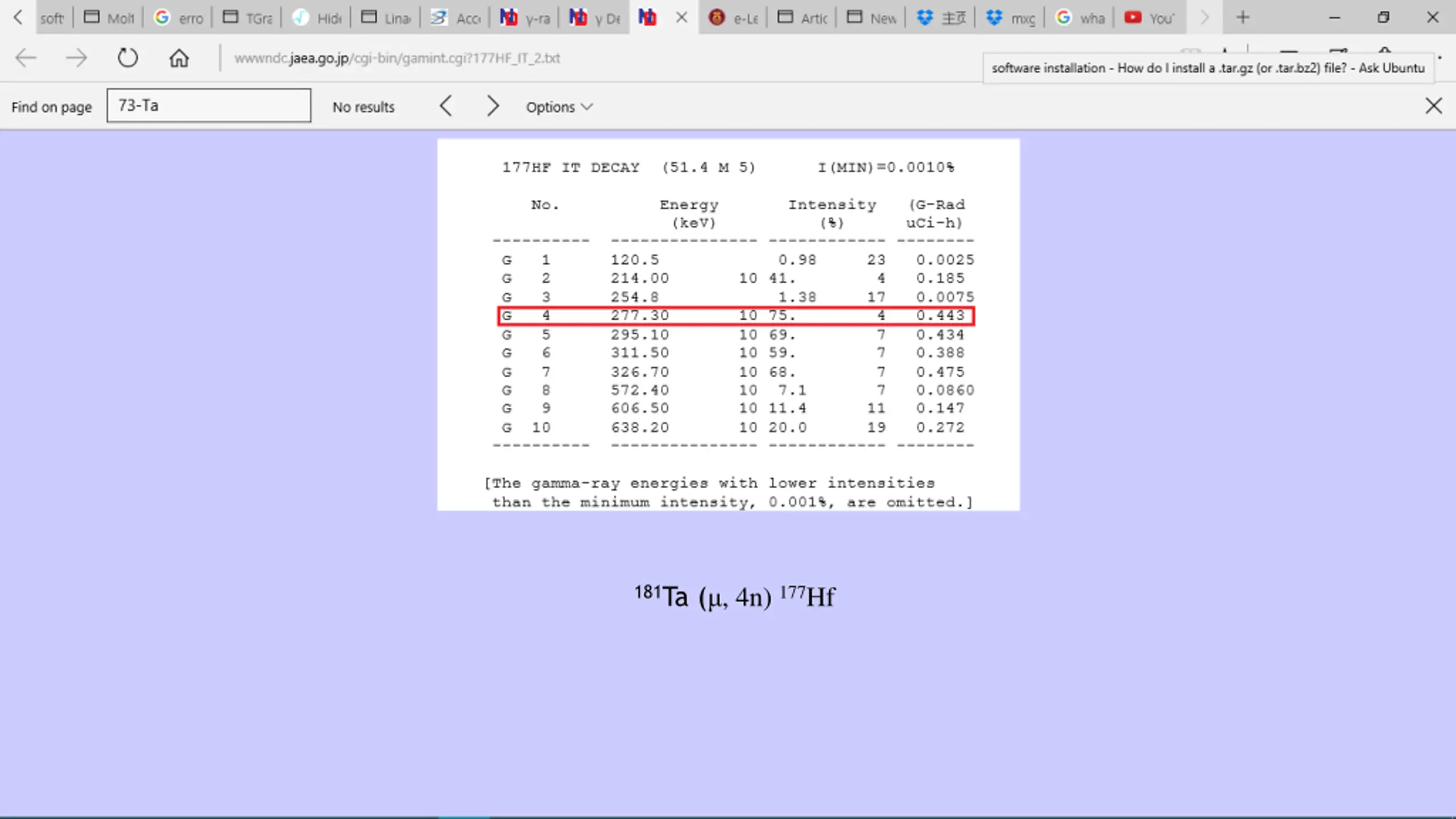Switch to the Dropbox 'mxg' tab
Viewport: 1456px width, 819px height.
pos(1010,18)
